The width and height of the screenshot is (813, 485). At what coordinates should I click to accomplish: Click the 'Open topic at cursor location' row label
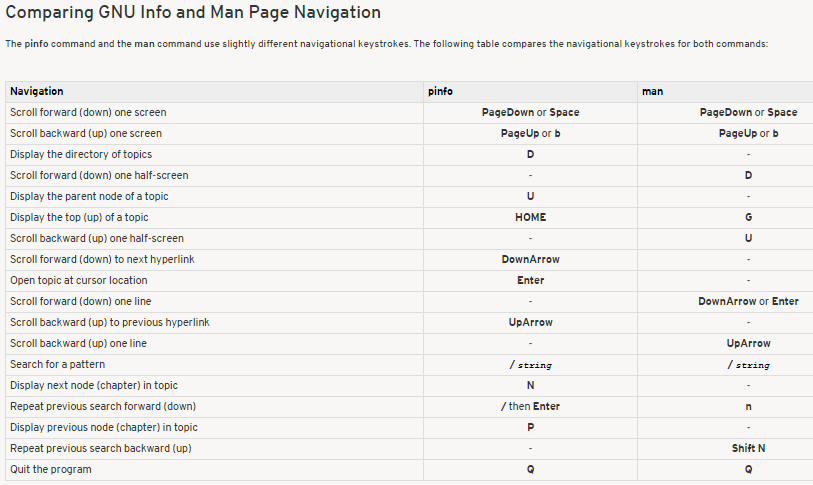[x=79, y=280]
